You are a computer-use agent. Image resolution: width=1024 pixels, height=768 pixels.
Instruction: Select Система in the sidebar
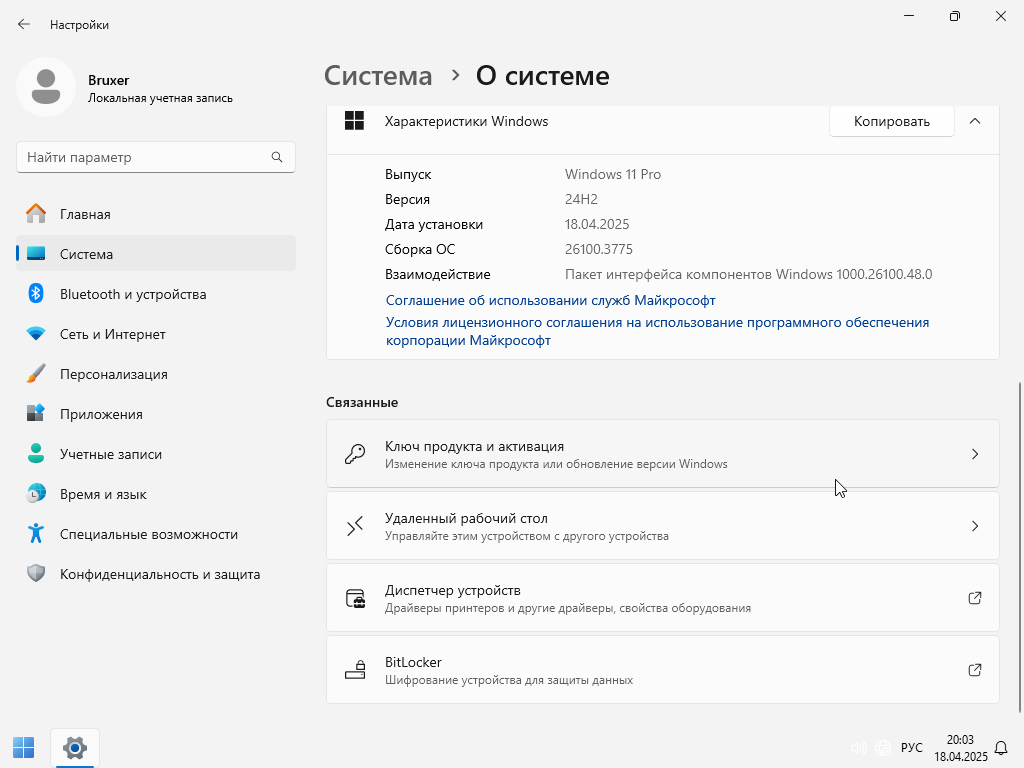click(155, 253)
